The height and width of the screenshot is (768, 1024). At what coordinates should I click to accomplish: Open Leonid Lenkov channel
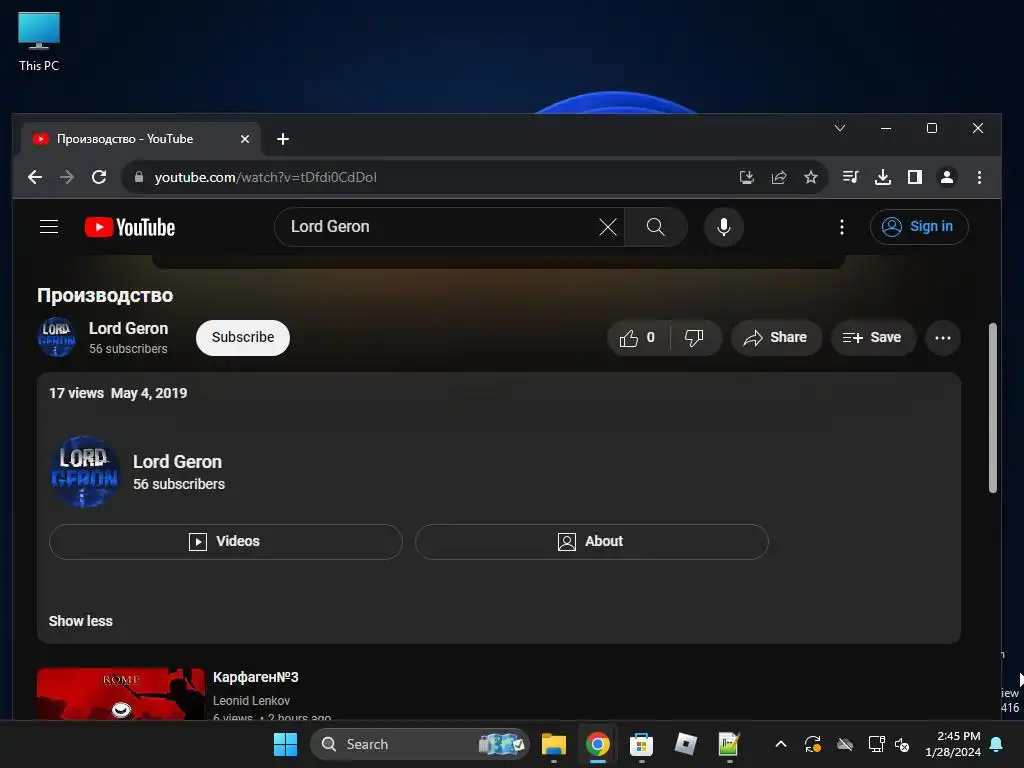[x=251, y=701]
